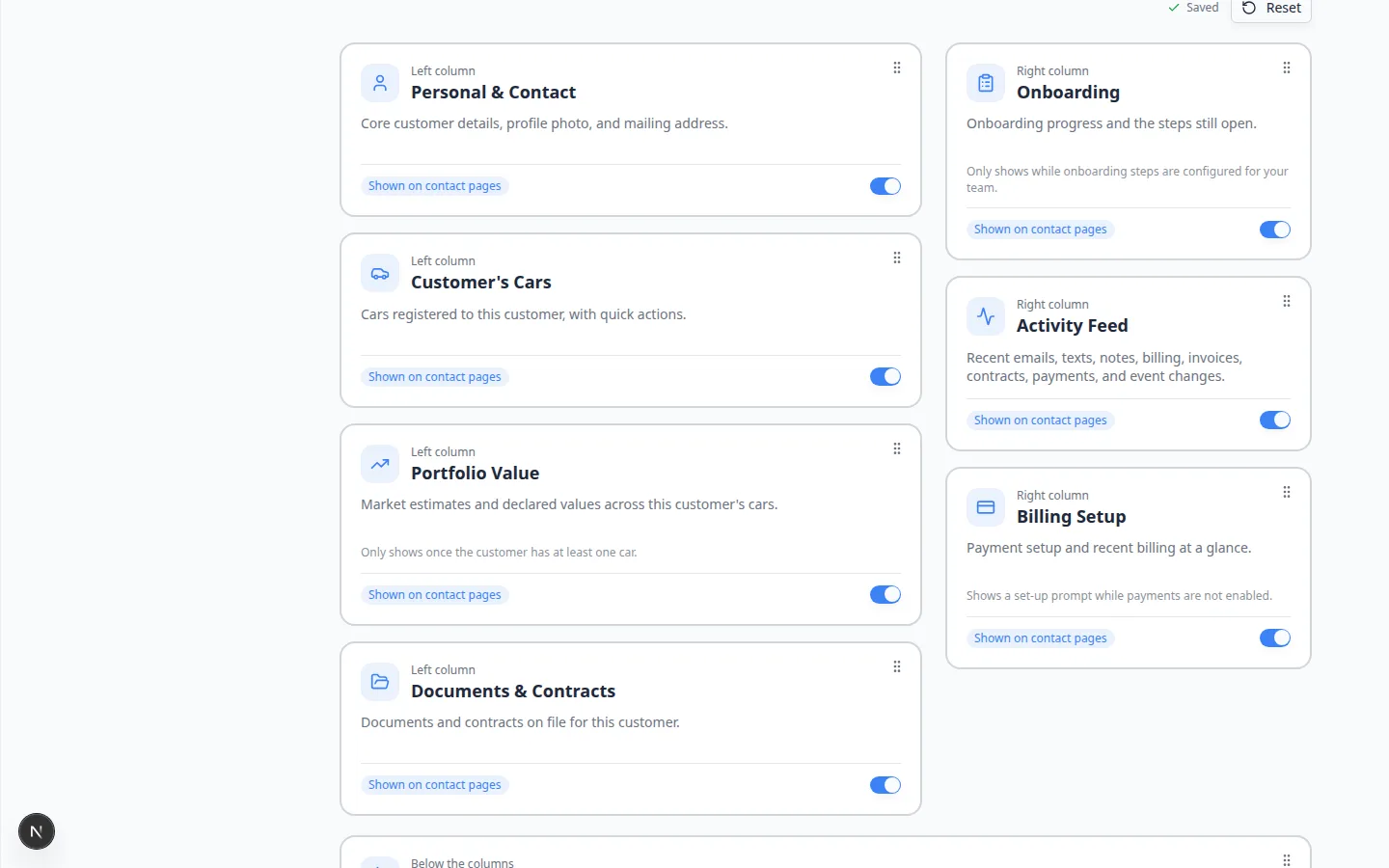The width and height of the screenshot is (1389, 868).
Task: Click the Portfolio Value trending chart icon
Action: click(380, 464)
